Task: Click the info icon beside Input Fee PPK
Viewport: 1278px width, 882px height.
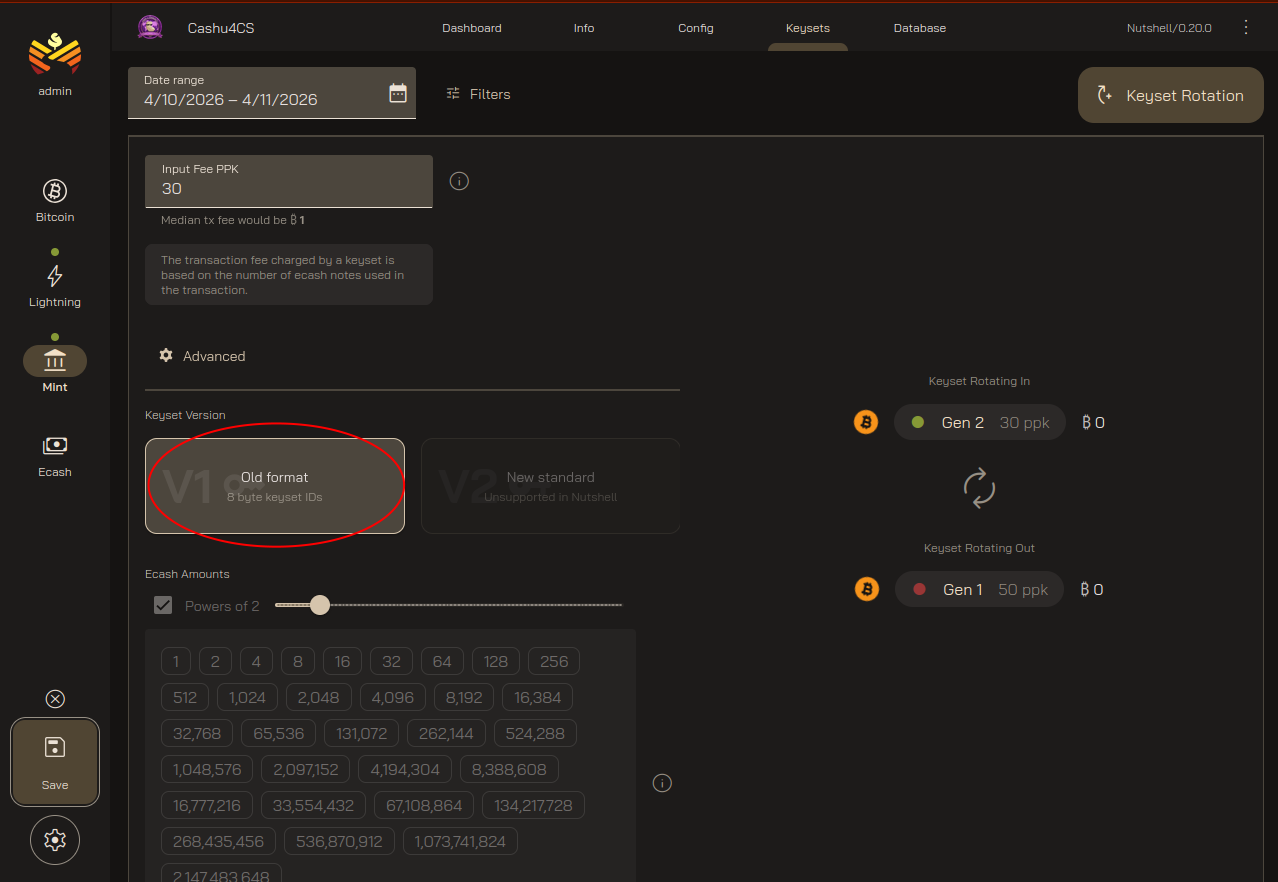Action: pos(459,181)
